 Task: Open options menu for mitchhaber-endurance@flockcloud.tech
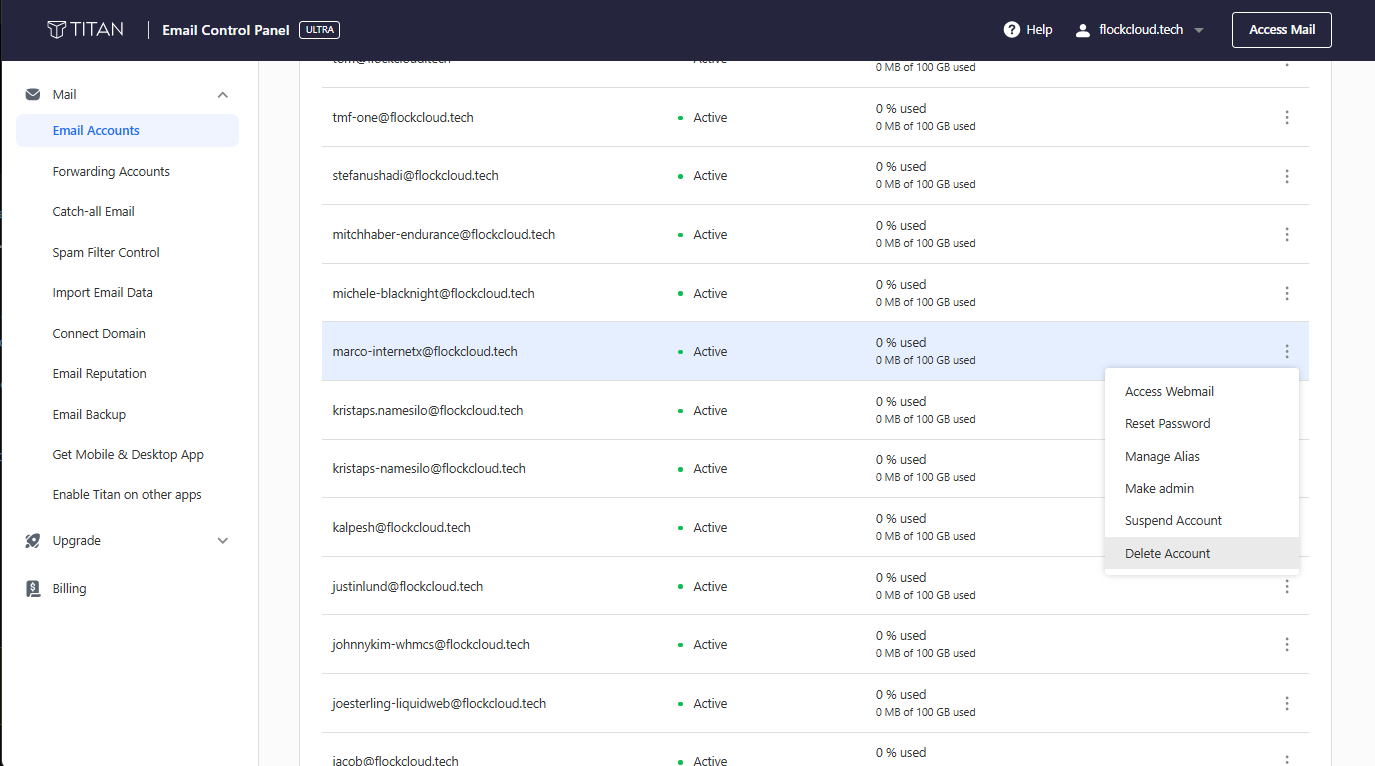click(1287, 234)
